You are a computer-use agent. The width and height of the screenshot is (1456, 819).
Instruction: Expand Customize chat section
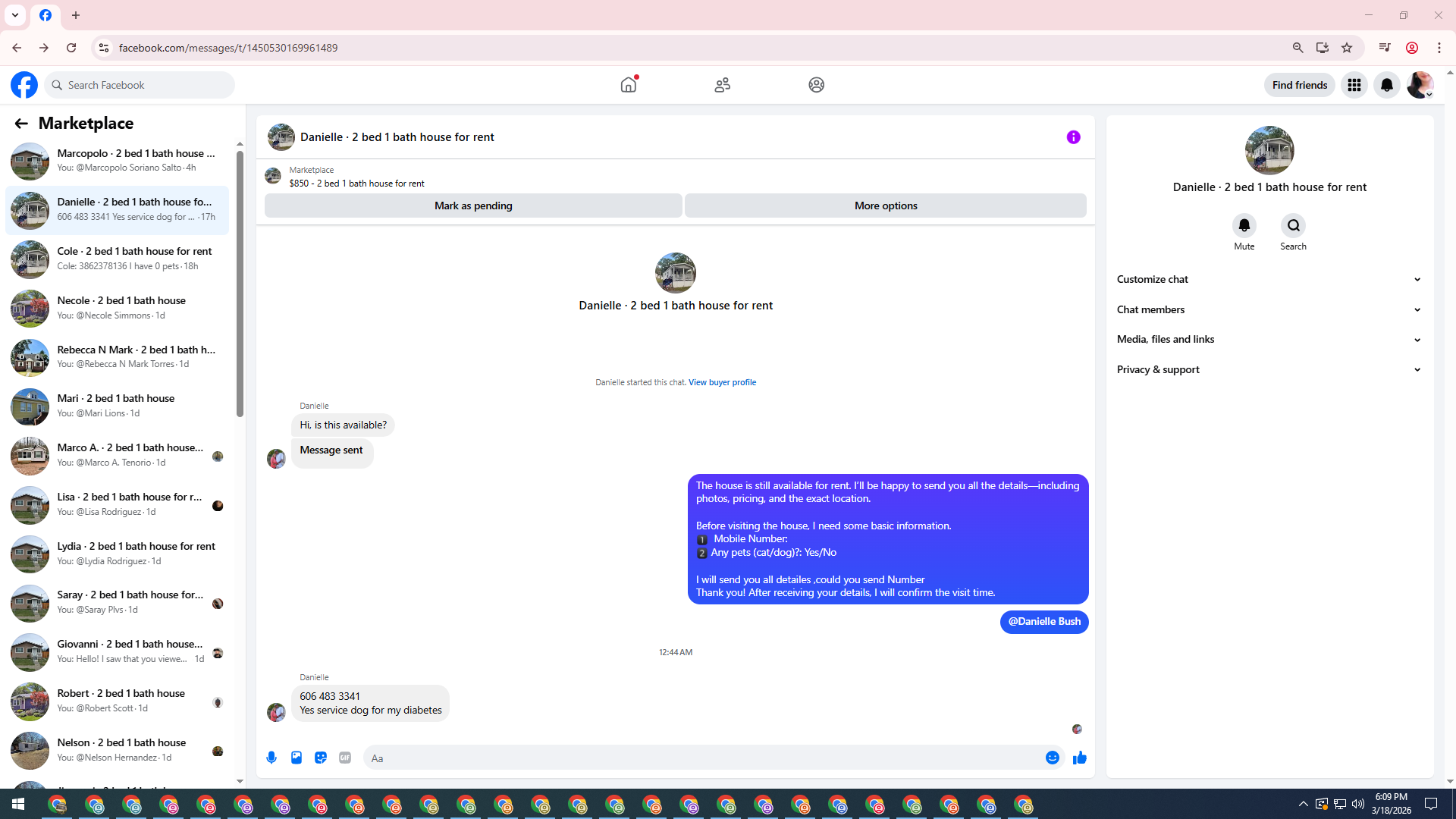(1269, 279)
